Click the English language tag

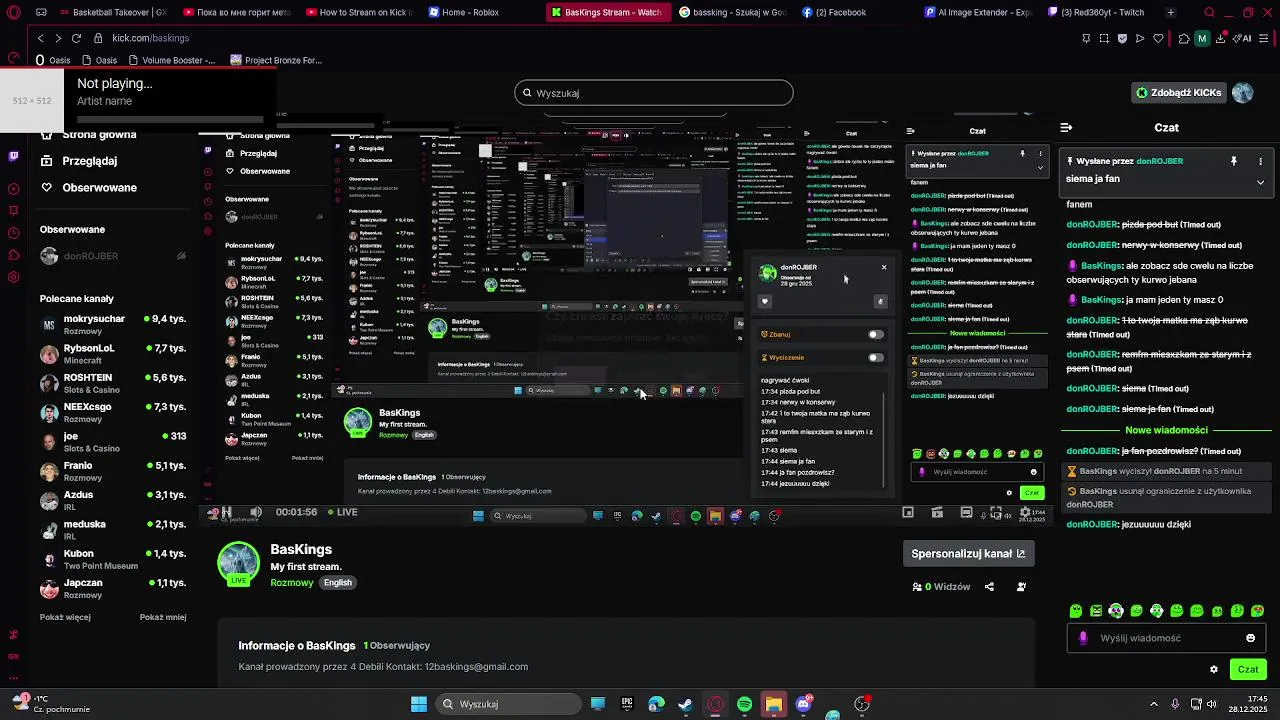(x=338, y=582)
